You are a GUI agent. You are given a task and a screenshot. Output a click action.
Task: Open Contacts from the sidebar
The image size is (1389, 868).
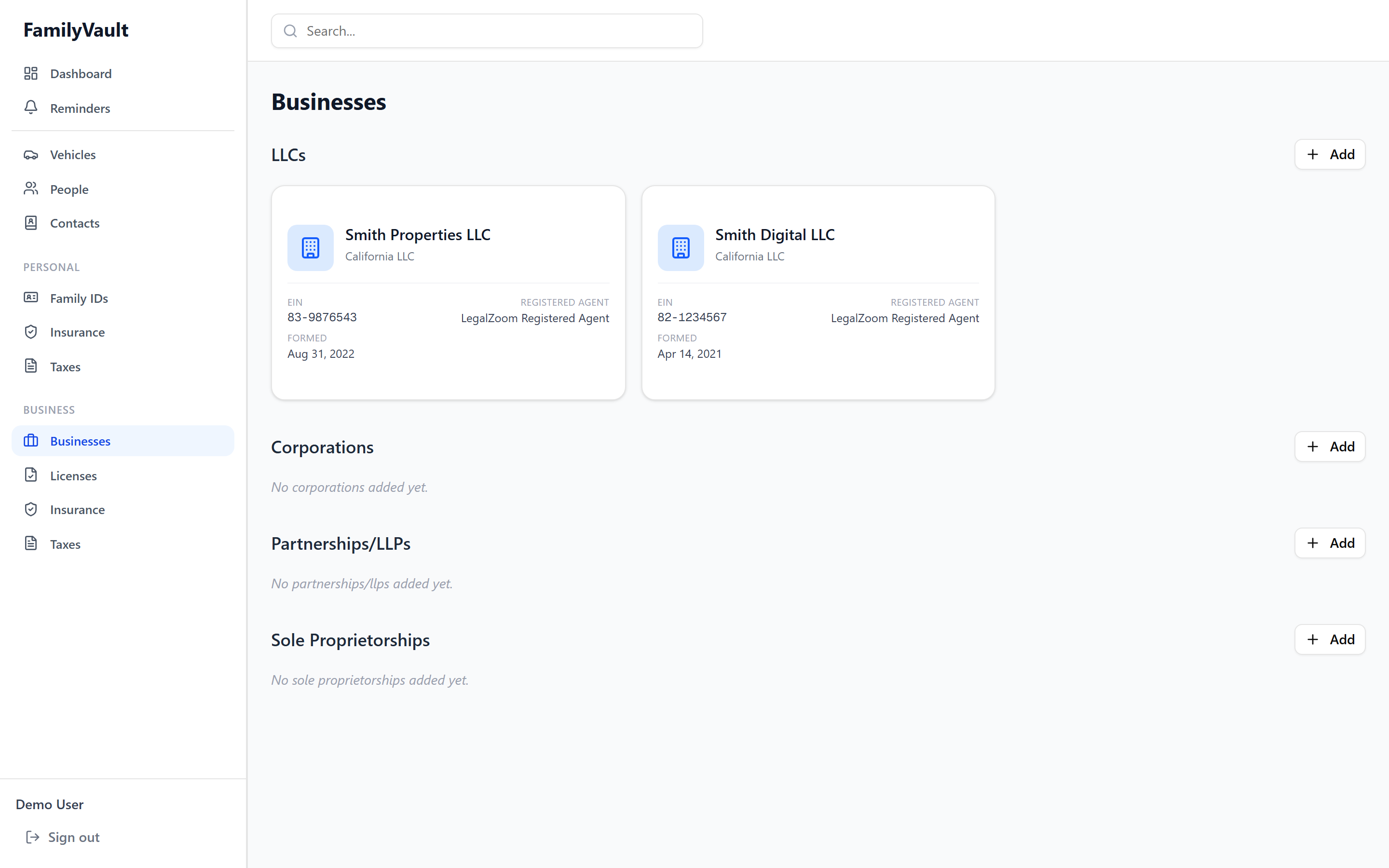123,223
